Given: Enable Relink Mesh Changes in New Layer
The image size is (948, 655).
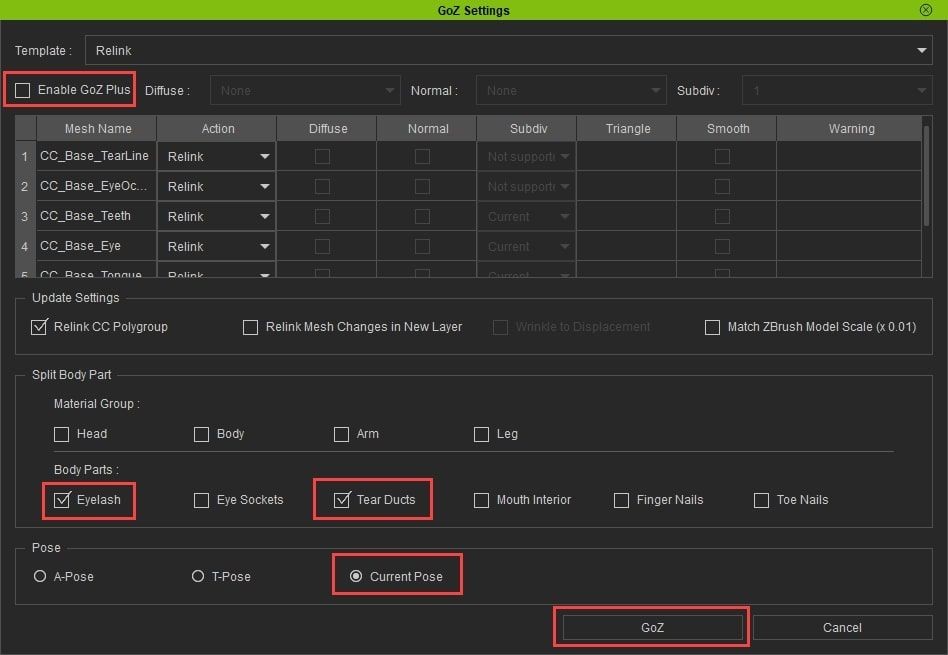Looking at the screenshot, I should coord(251,327).
